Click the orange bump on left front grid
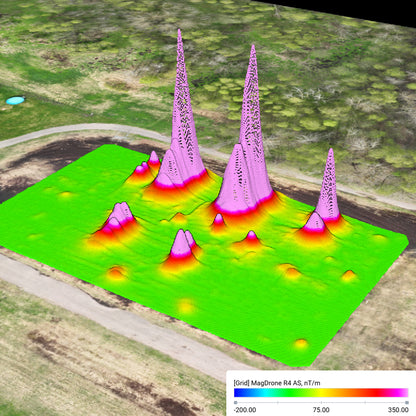 point(116,272)
